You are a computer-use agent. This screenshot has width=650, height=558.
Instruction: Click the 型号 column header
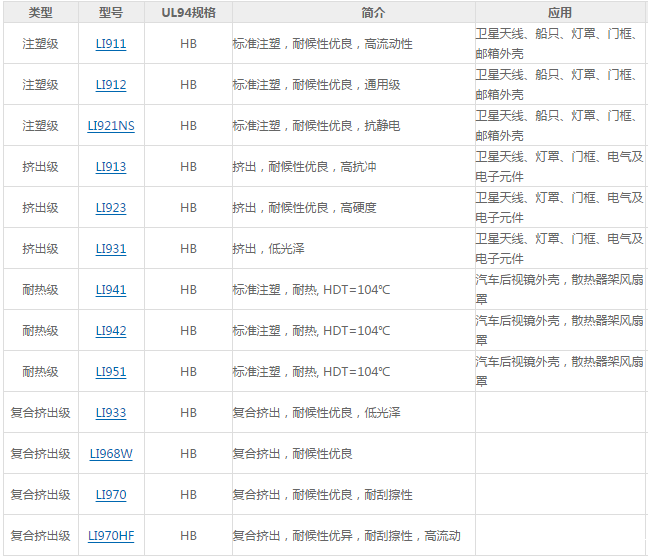click(x=111, y=13)
